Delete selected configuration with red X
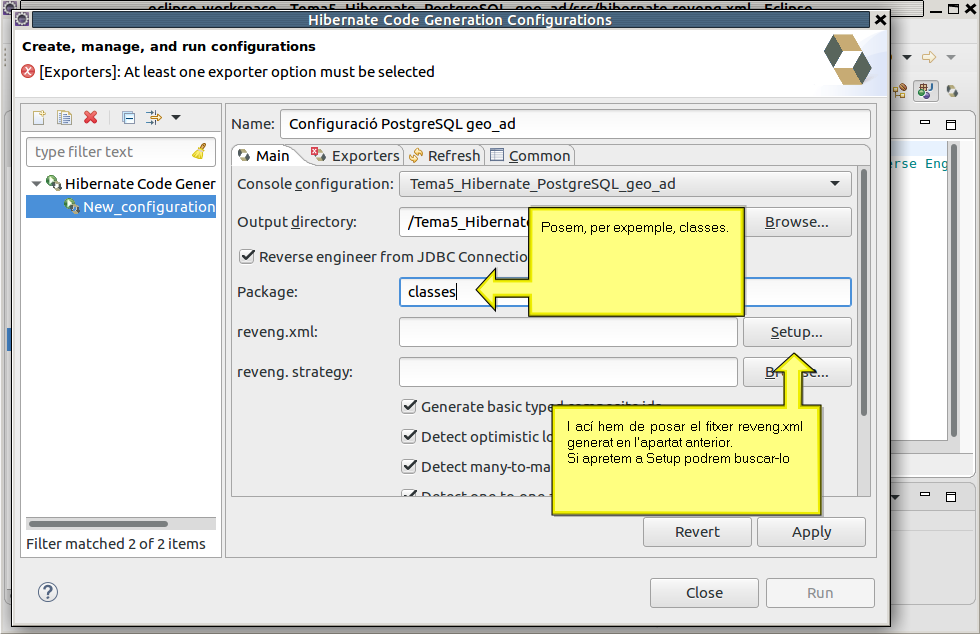Screen dimensions: 980x634 click(x=91, y=118)
